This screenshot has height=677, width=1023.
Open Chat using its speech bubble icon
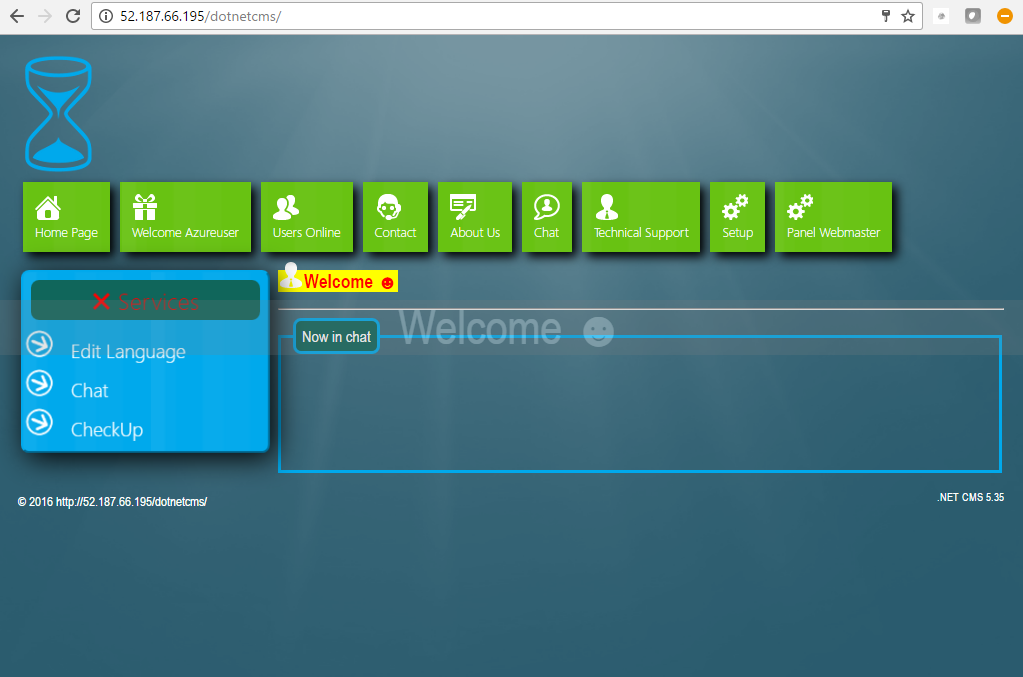[x=546, y=207]
